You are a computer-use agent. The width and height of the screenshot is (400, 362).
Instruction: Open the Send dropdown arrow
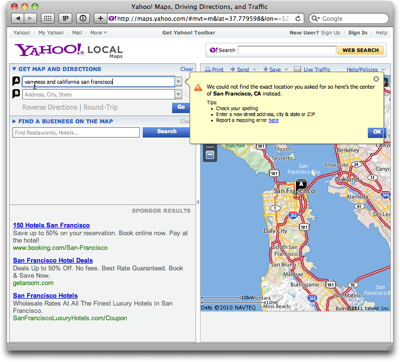tap(255, 70)
